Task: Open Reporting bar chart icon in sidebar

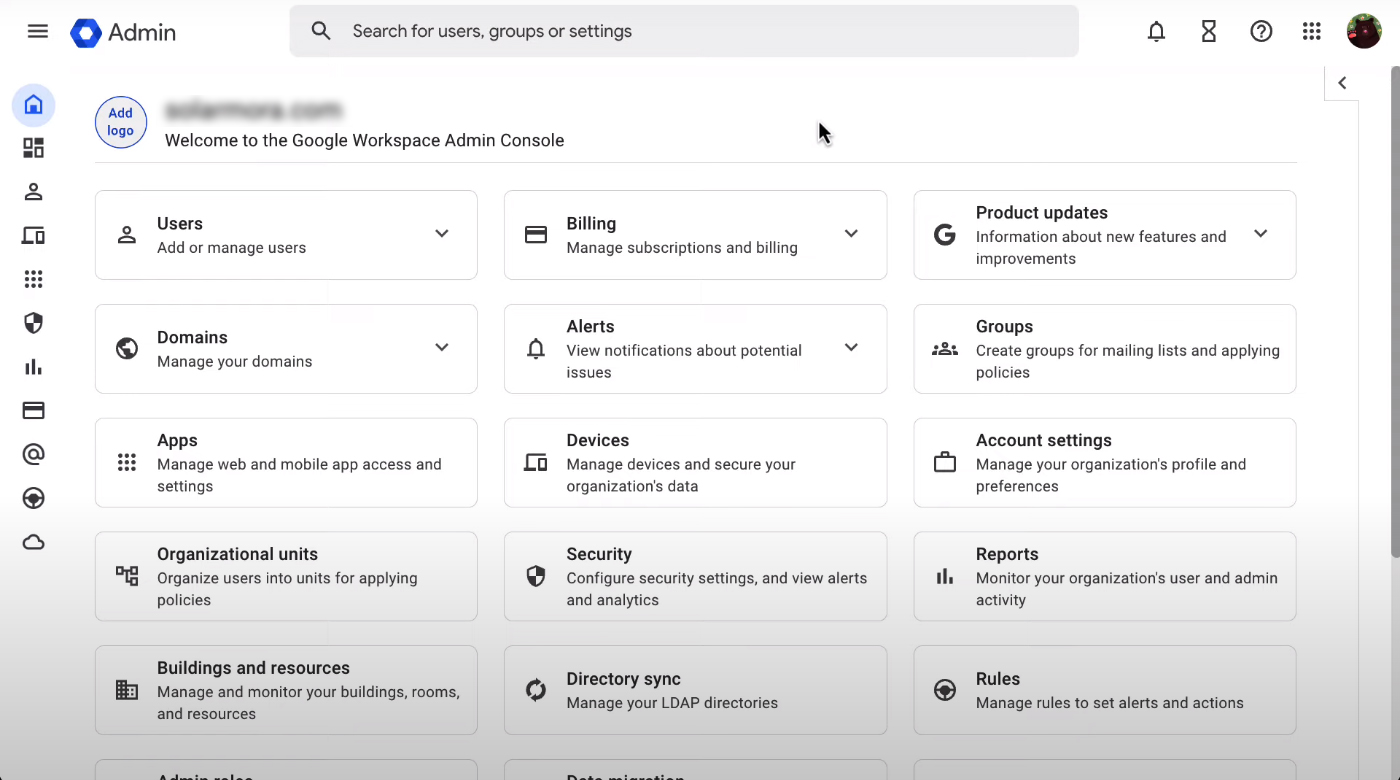Action: [x=34, y=367]
